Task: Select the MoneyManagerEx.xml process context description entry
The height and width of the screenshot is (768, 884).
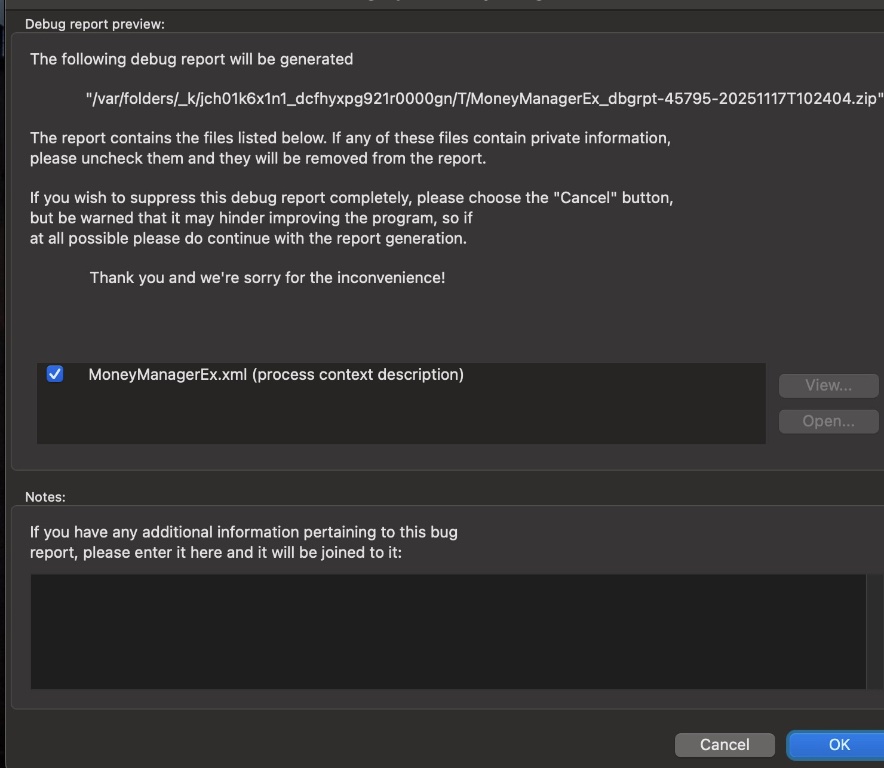Action: 275,375
